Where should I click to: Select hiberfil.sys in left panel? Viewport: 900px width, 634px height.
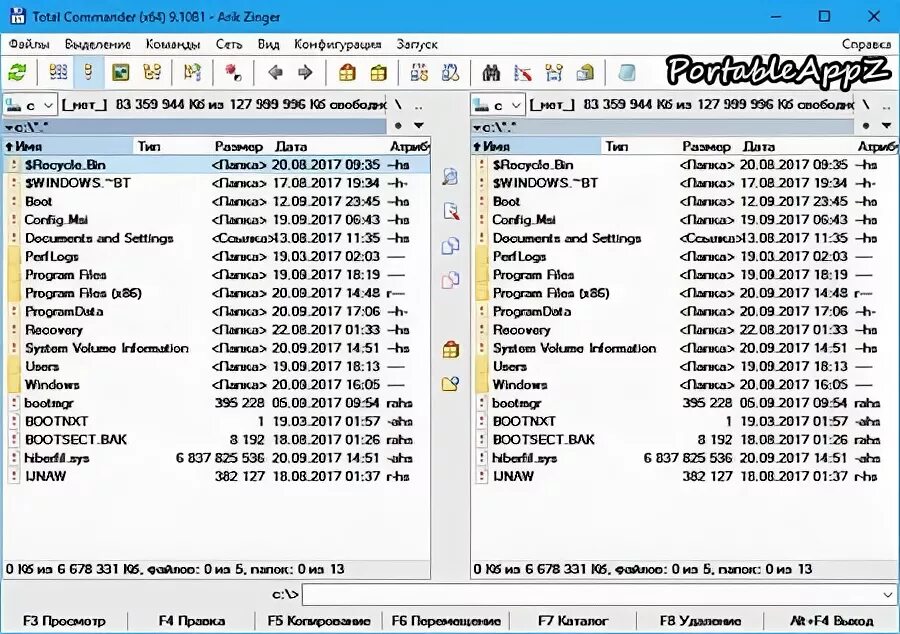point(217,458)
